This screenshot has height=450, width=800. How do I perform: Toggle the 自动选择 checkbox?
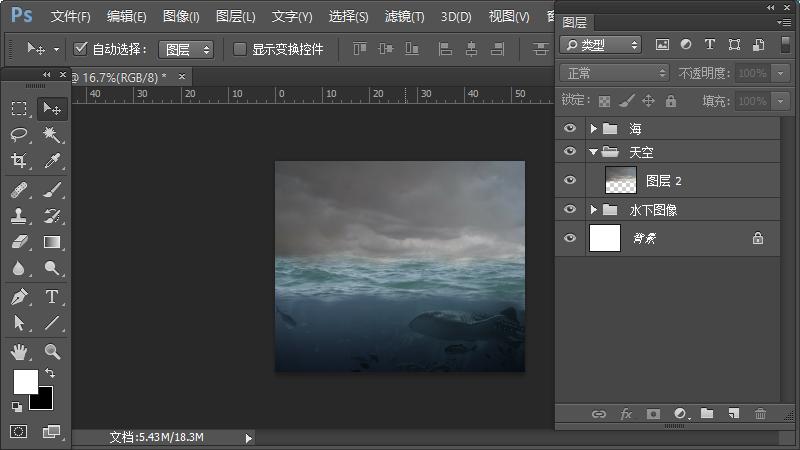tap(80, 49)
